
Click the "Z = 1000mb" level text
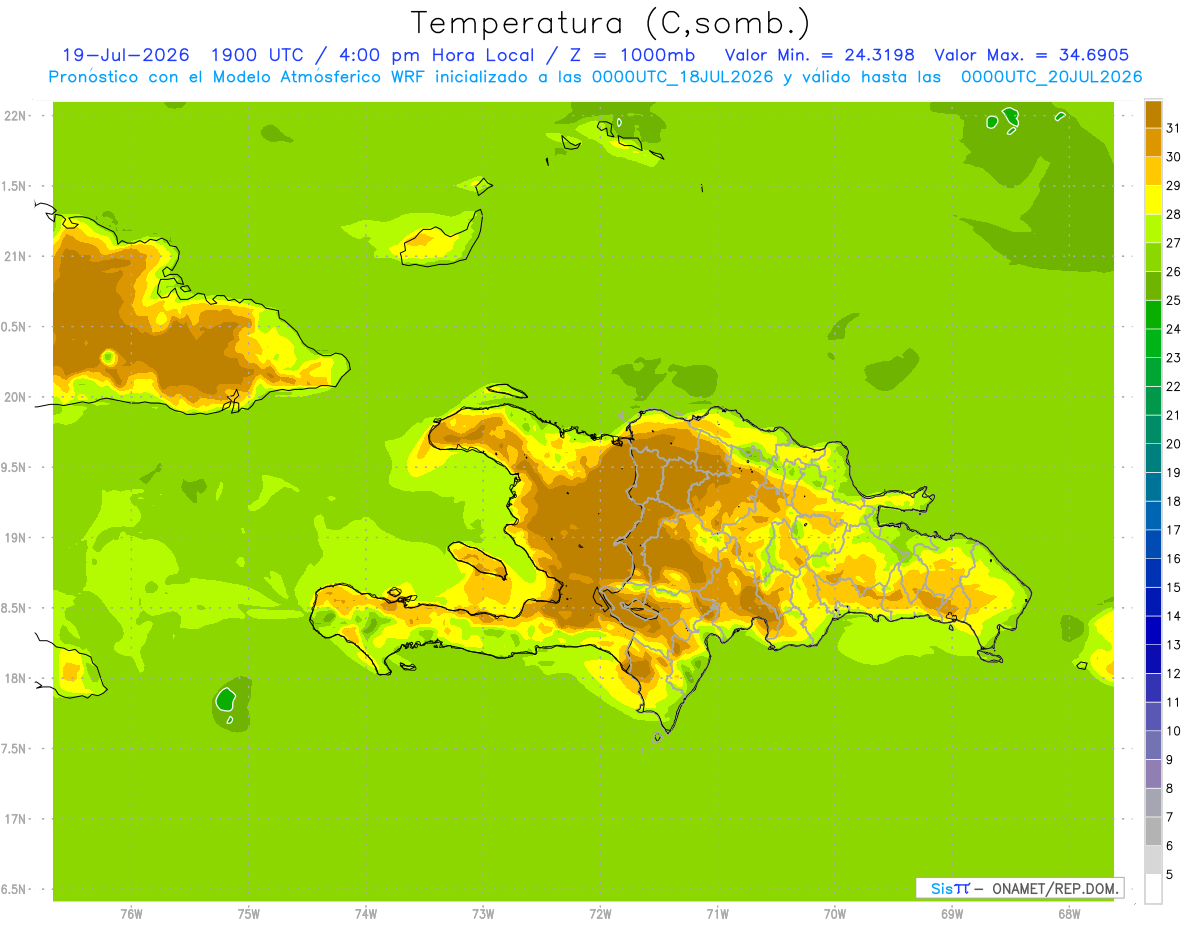click(633, 55)
